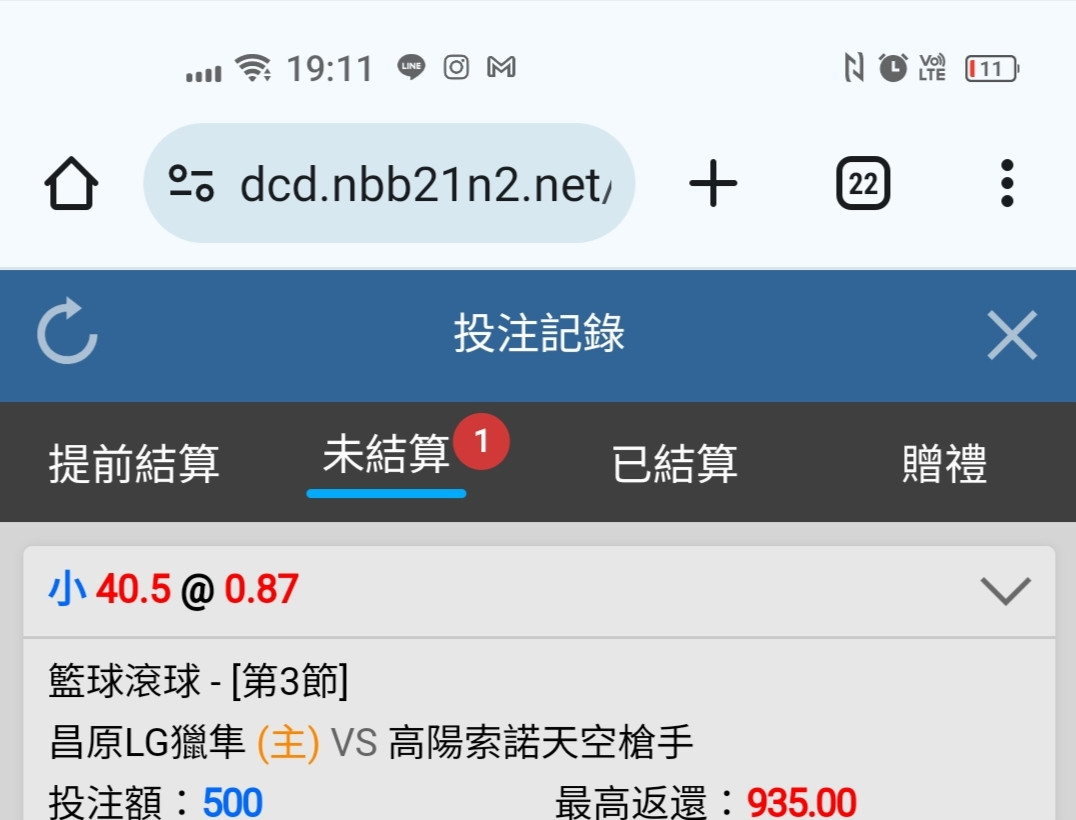Tap the dcd.nbb21n2.net address bar
The height and width of the screenshot is (820, 1076).
pos(389,183)
